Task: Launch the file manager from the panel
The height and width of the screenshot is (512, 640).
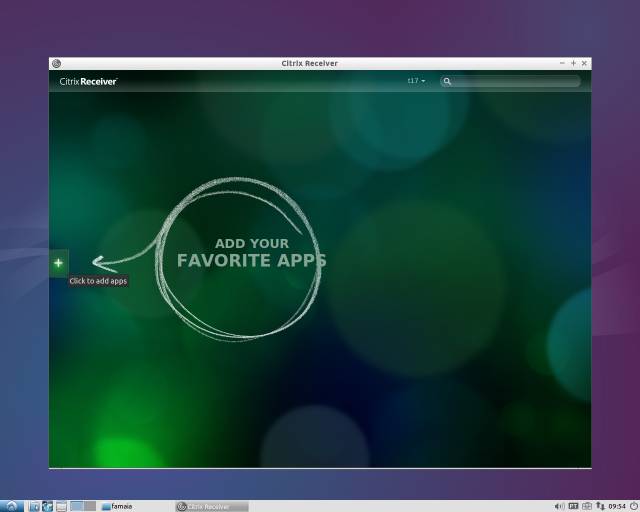Action: tap(34, 506)
